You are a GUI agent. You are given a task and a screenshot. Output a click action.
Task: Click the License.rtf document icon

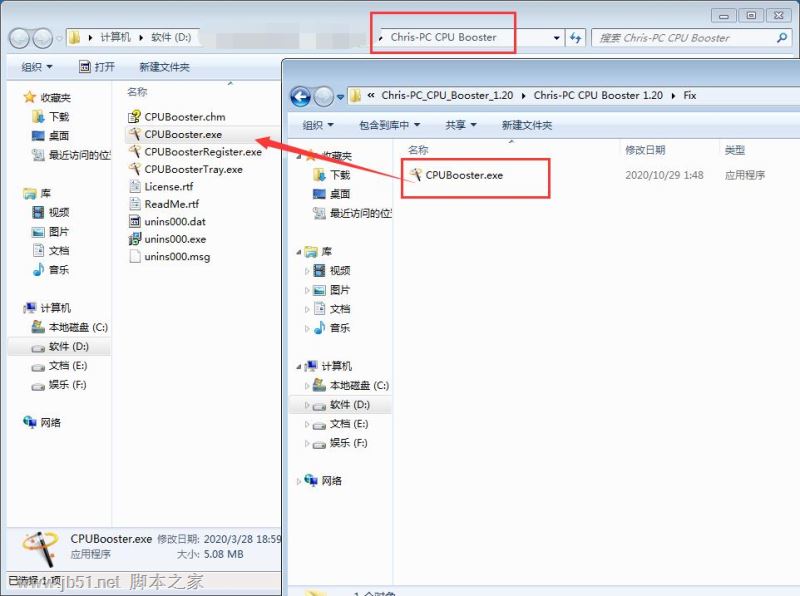coord(135,186)
